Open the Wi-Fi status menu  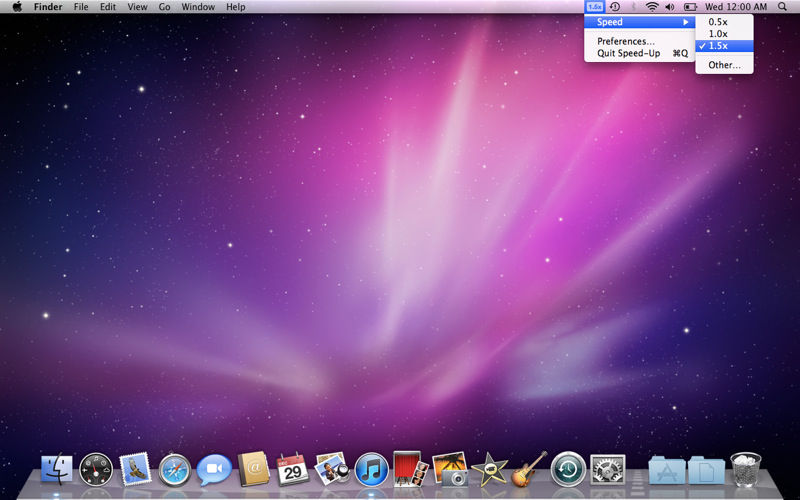tap(652, 7)
